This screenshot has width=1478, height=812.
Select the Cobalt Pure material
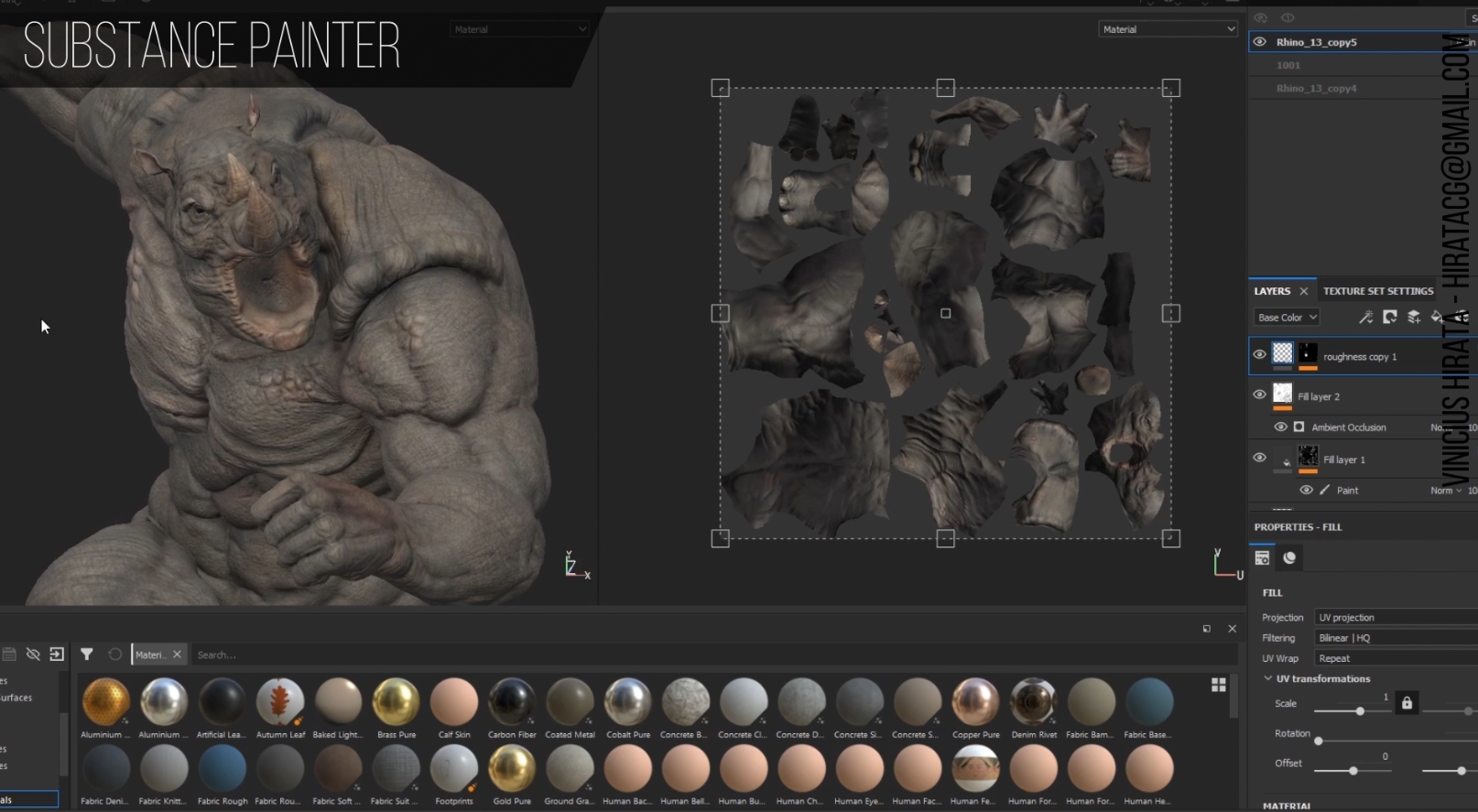click(627, 701)
